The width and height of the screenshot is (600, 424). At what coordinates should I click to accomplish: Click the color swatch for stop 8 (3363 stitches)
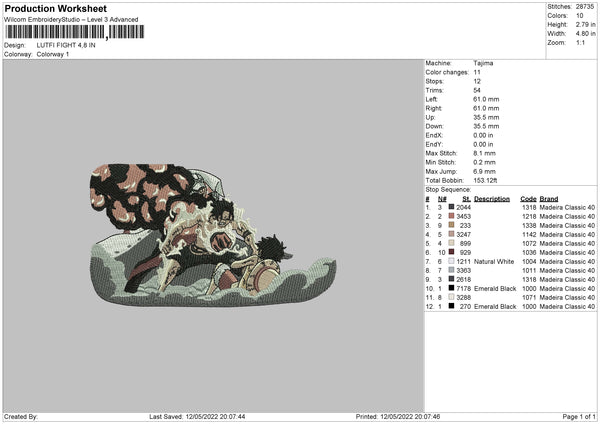tap(452, 270)
